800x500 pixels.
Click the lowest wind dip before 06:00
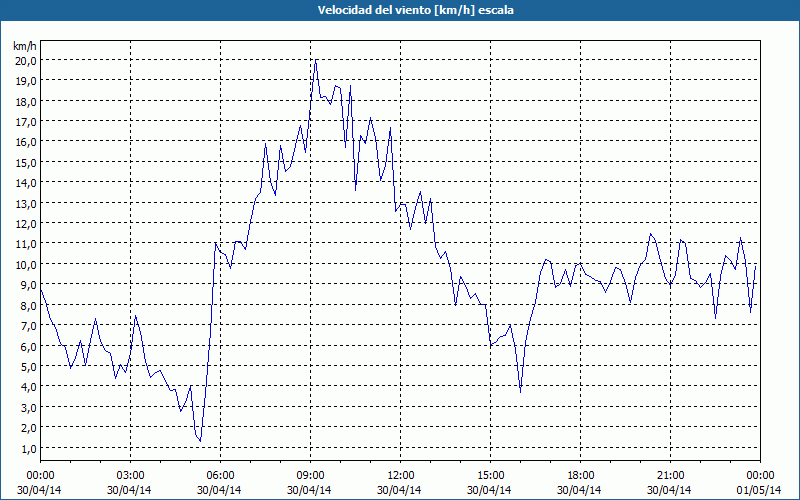200,441
